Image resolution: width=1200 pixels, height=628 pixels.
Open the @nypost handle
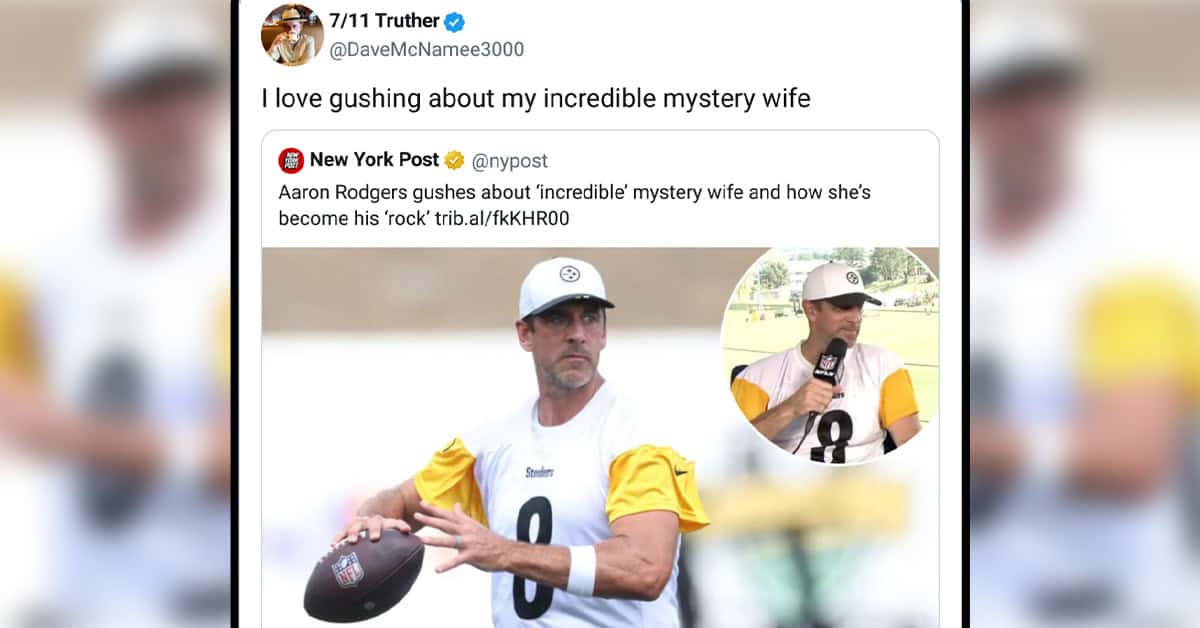pyautogui.click(x=509, y=161)
